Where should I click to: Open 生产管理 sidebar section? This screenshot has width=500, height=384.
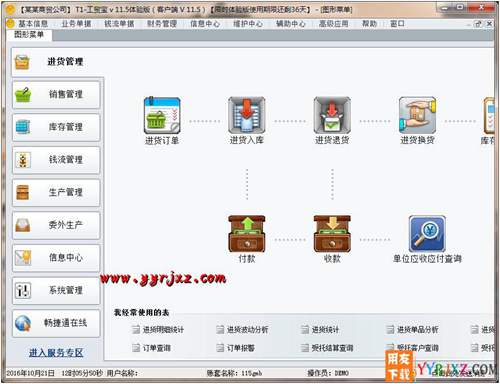[56, 192]
